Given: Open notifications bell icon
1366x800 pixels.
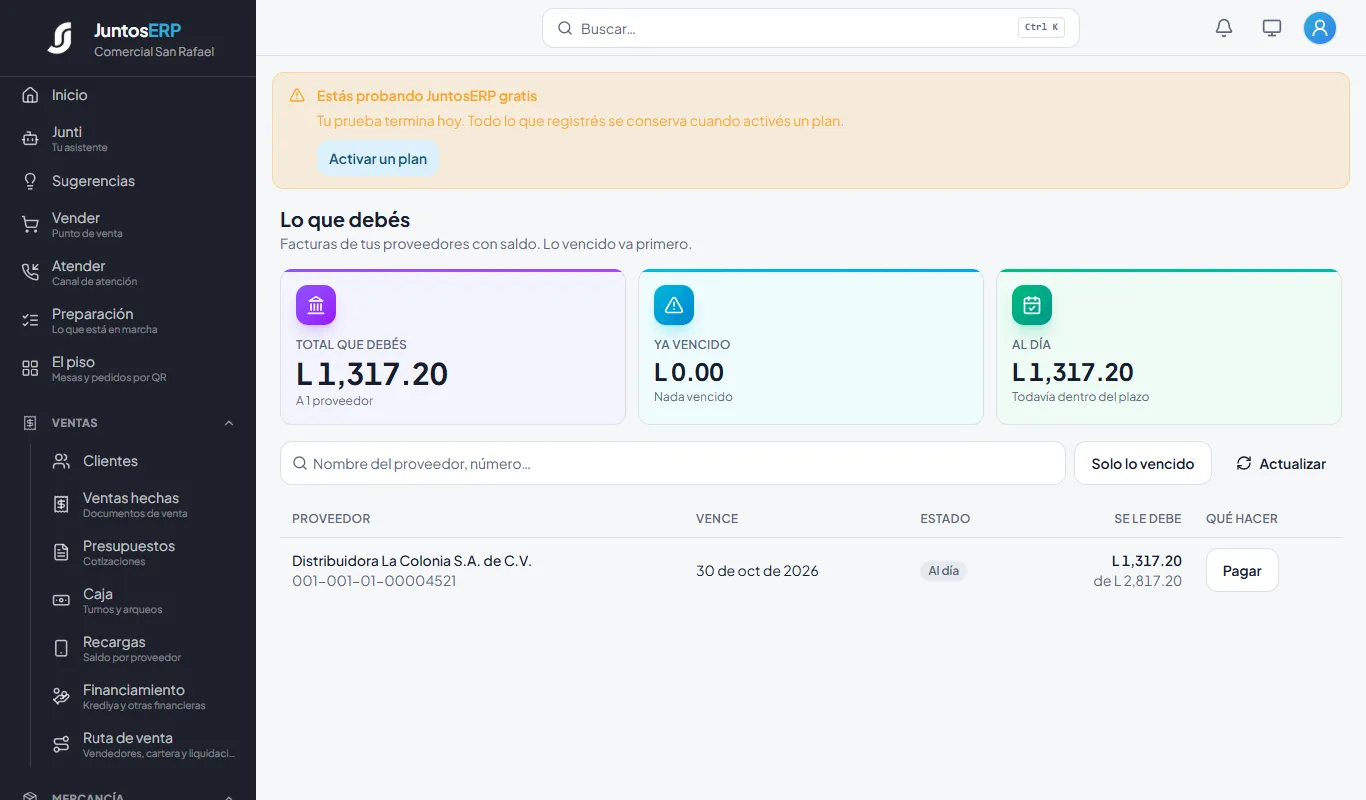Looking at the screenshot, I should (1224, 28).
